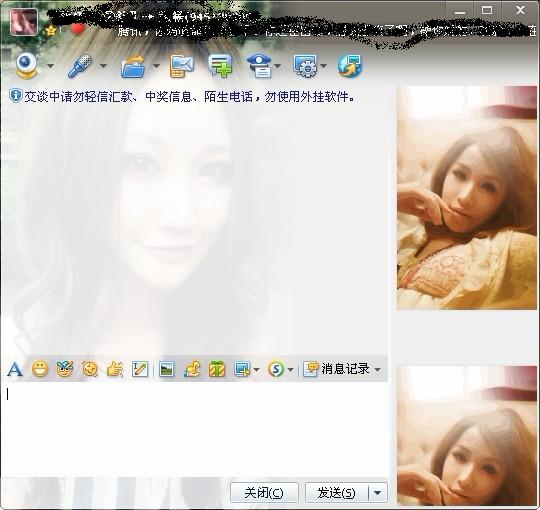Open the handwriting pencil input tool
This screenshot has height=510, width=540.
coord(140,369)
